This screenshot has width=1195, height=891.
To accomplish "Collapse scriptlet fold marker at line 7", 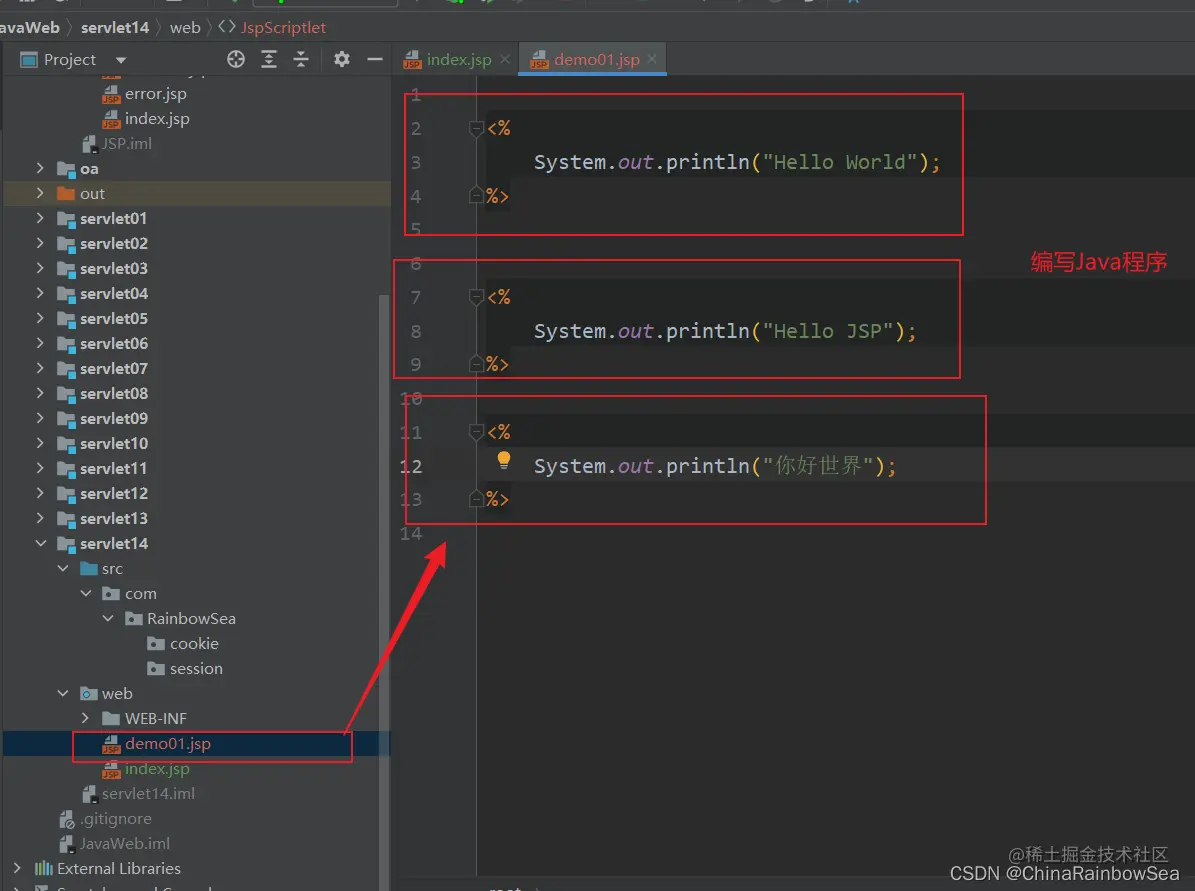I will (476, 297).
